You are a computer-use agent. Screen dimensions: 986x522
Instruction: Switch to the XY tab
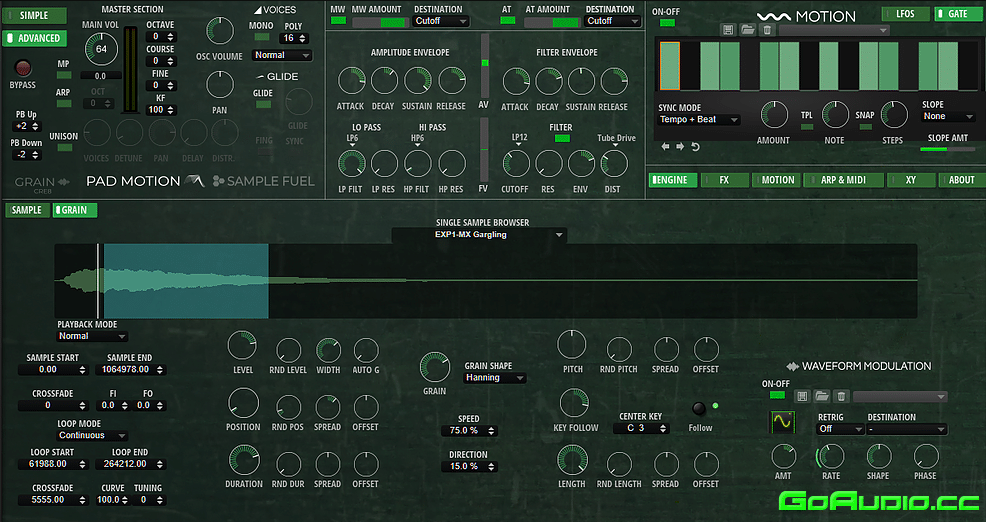[911, 180]
